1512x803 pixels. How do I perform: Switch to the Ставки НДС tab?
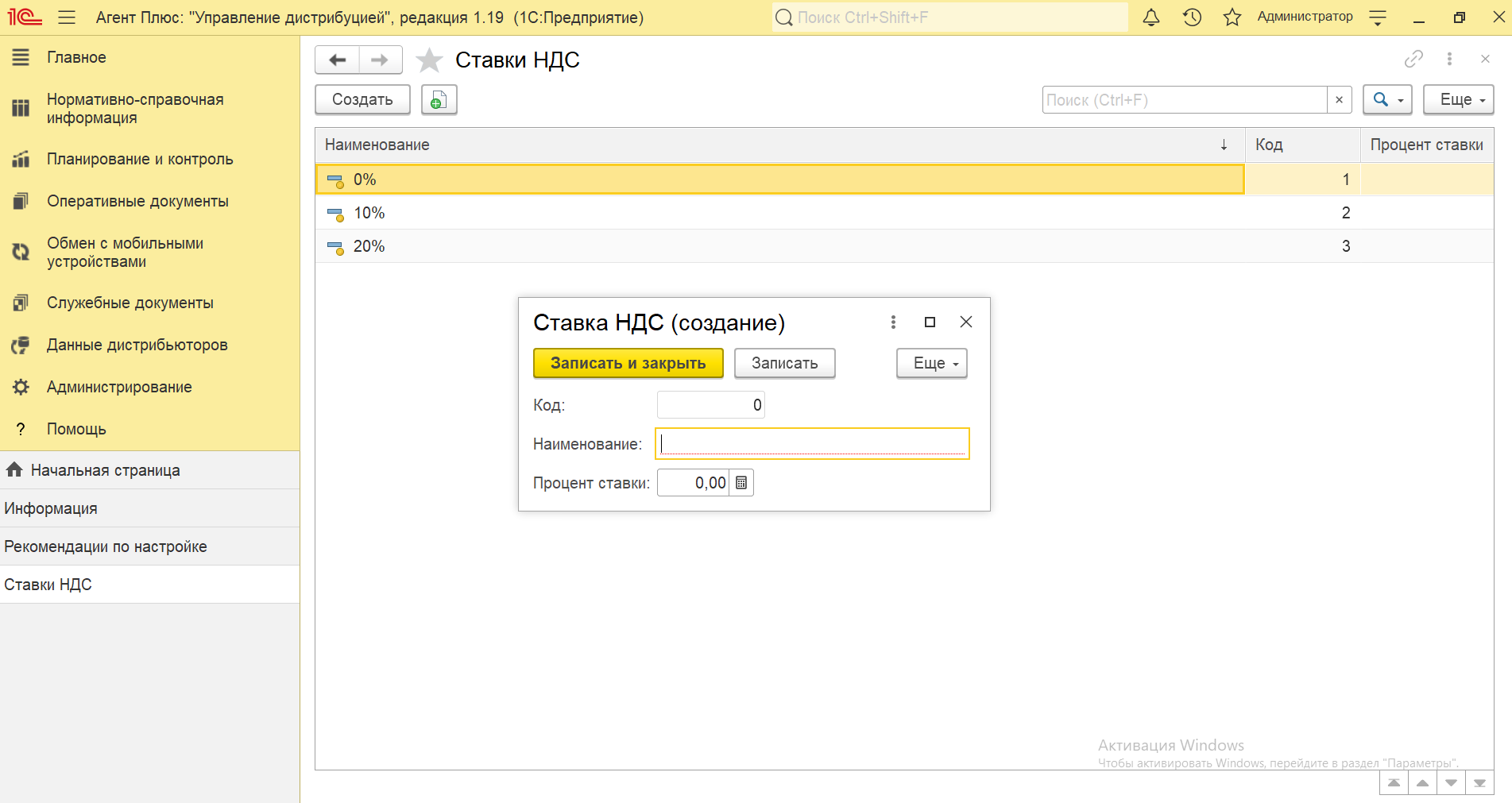coord(150,585)
